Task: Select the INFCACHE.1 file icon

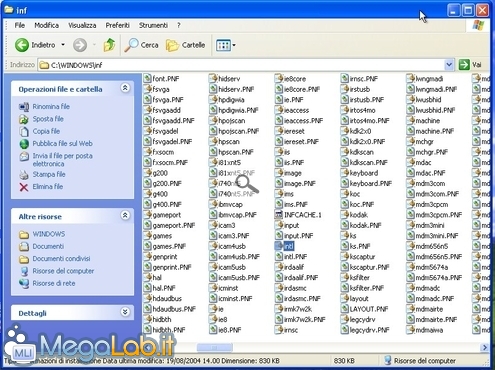Action: click(x=279, y=215)
